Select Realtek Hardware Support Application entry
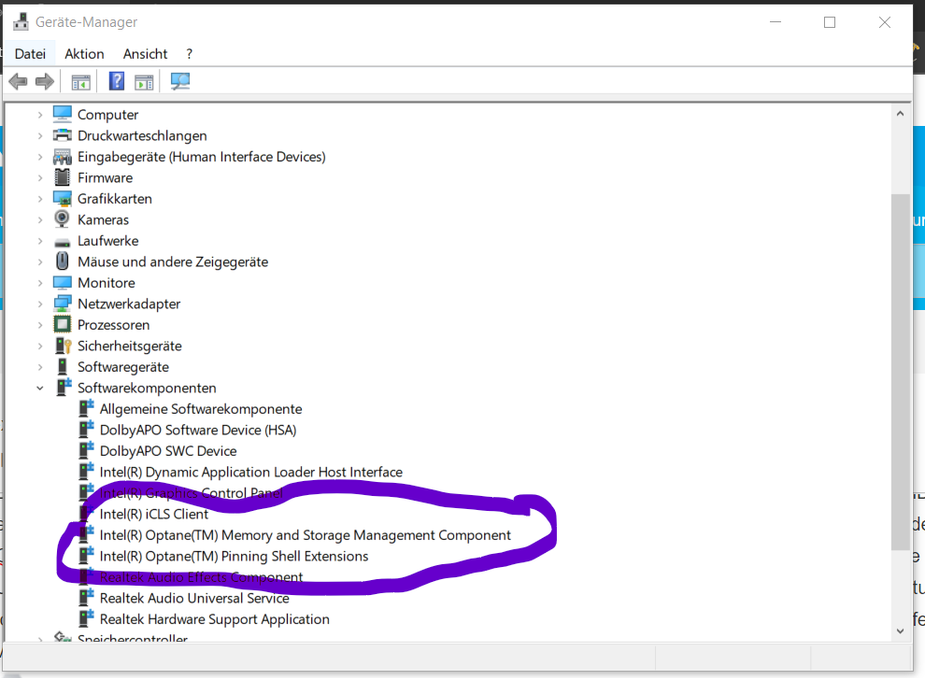This screenshot has width=925, height=678. 214,619
